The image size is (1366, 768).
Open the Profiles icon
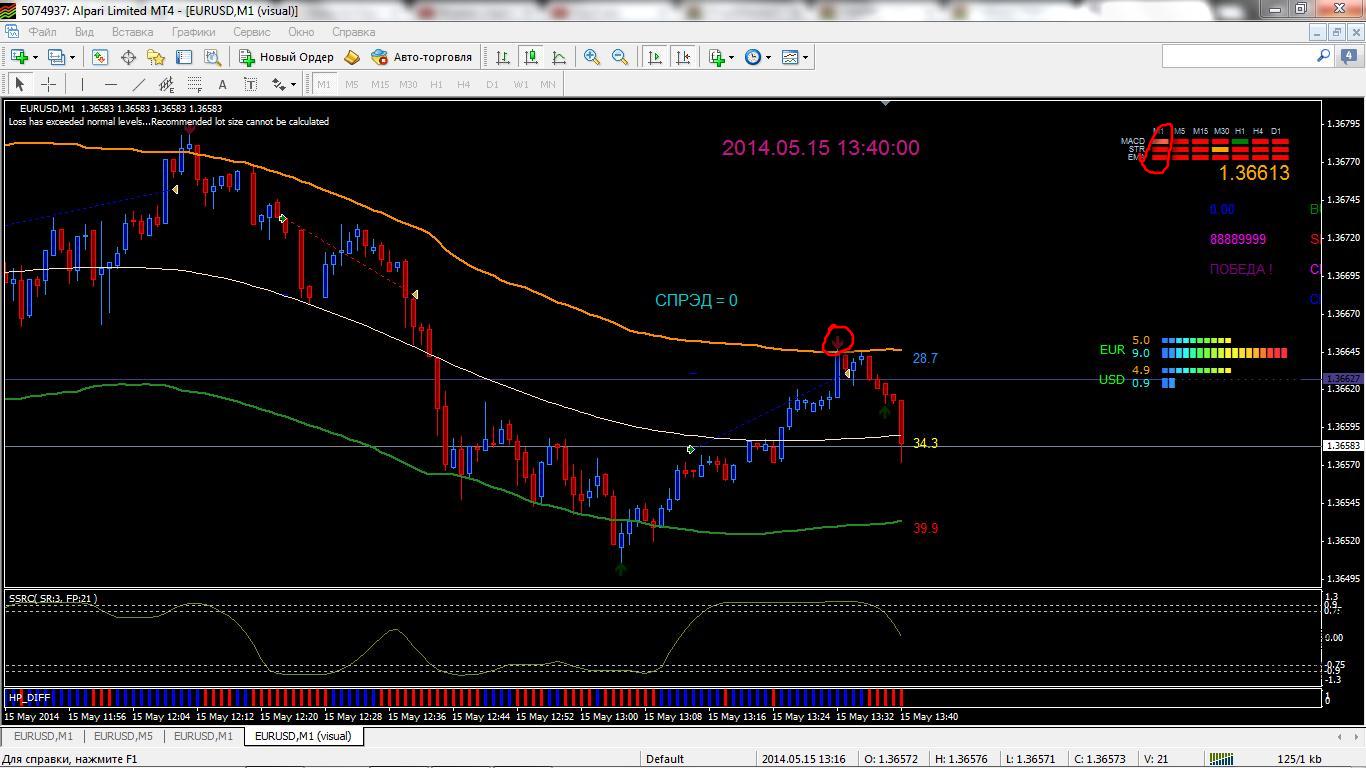point(57,57)
